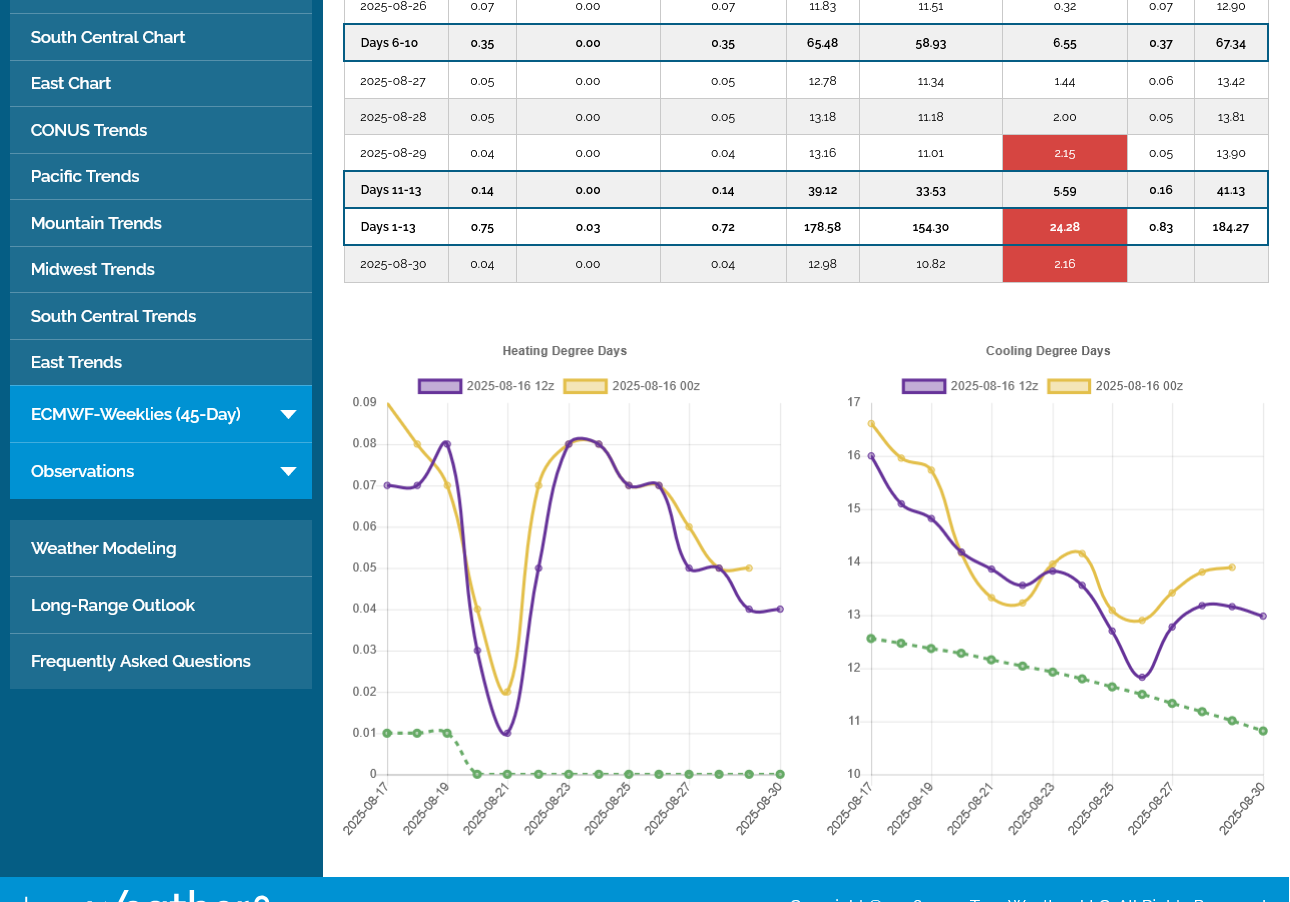
Task: Open Pacific Trends in sidebar
Action: pos(85,176)
